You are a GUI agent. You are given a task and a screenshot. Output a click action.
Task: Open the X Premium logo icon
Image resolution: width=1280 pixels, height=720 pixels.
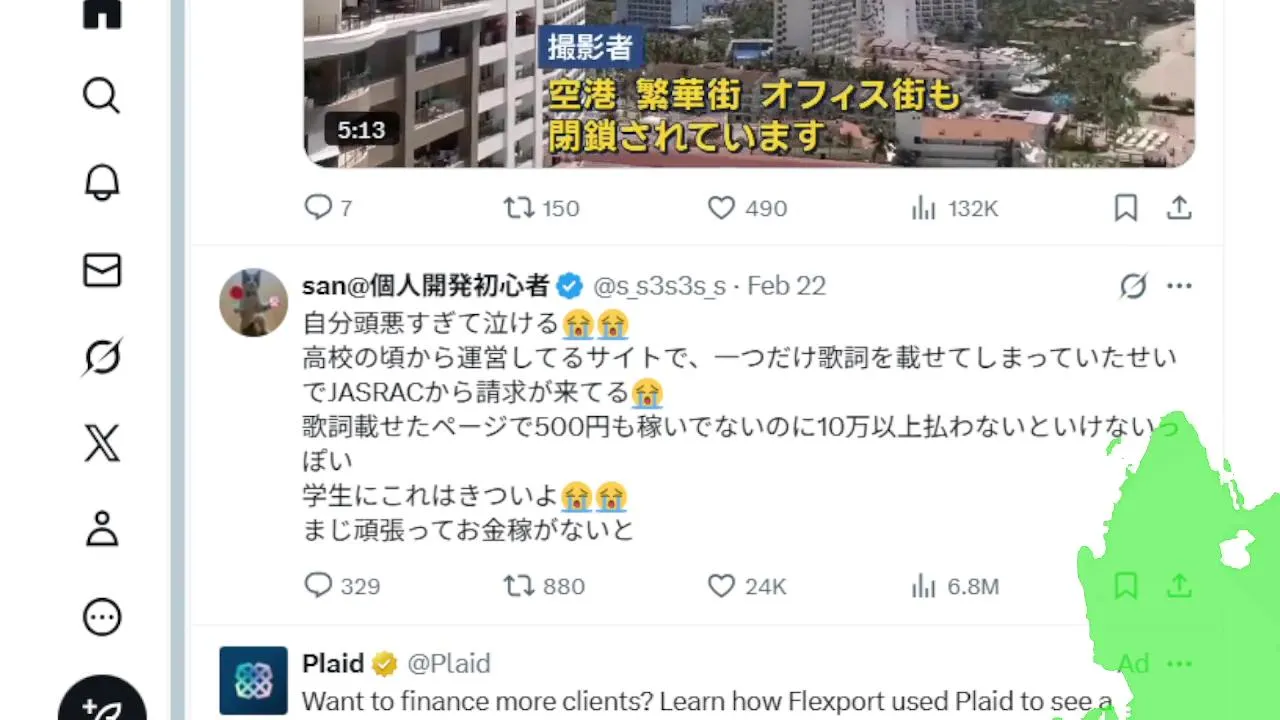click(x=101, y=443)
